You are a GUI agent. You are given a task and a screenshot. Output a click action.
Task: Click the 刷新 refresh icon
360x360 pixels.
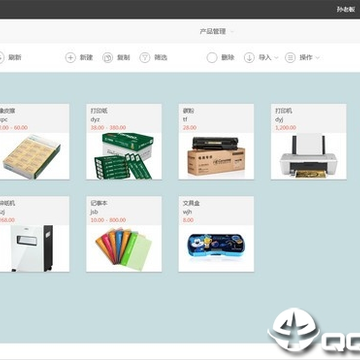tap(1, 58)
